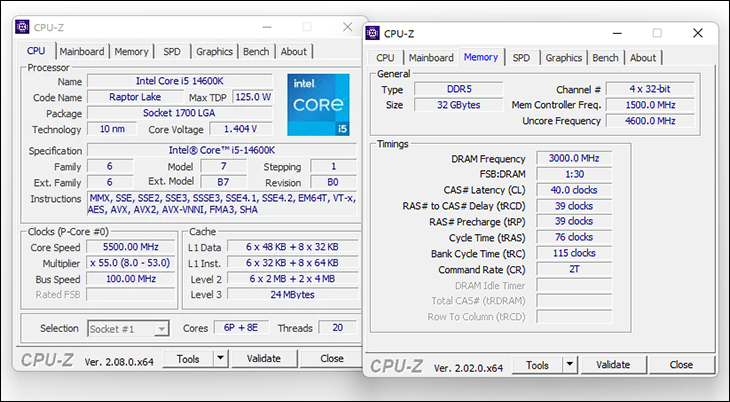This screenshot has width=730, height=402.
Task: Click the Multiplier value x 55.0
Action: pos(131,263)
